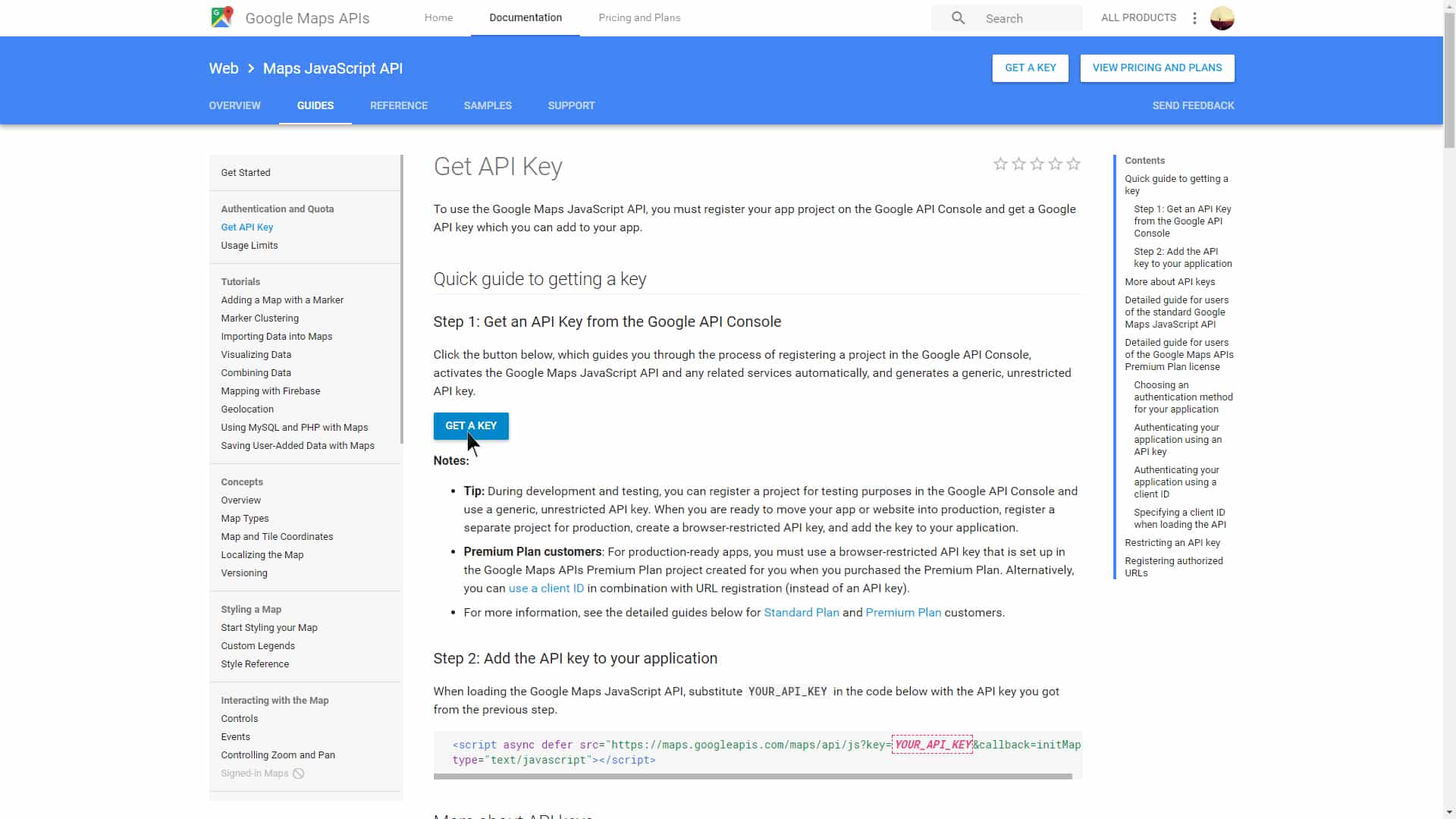Open Geolocation tutorial

[x=247, y=409]
